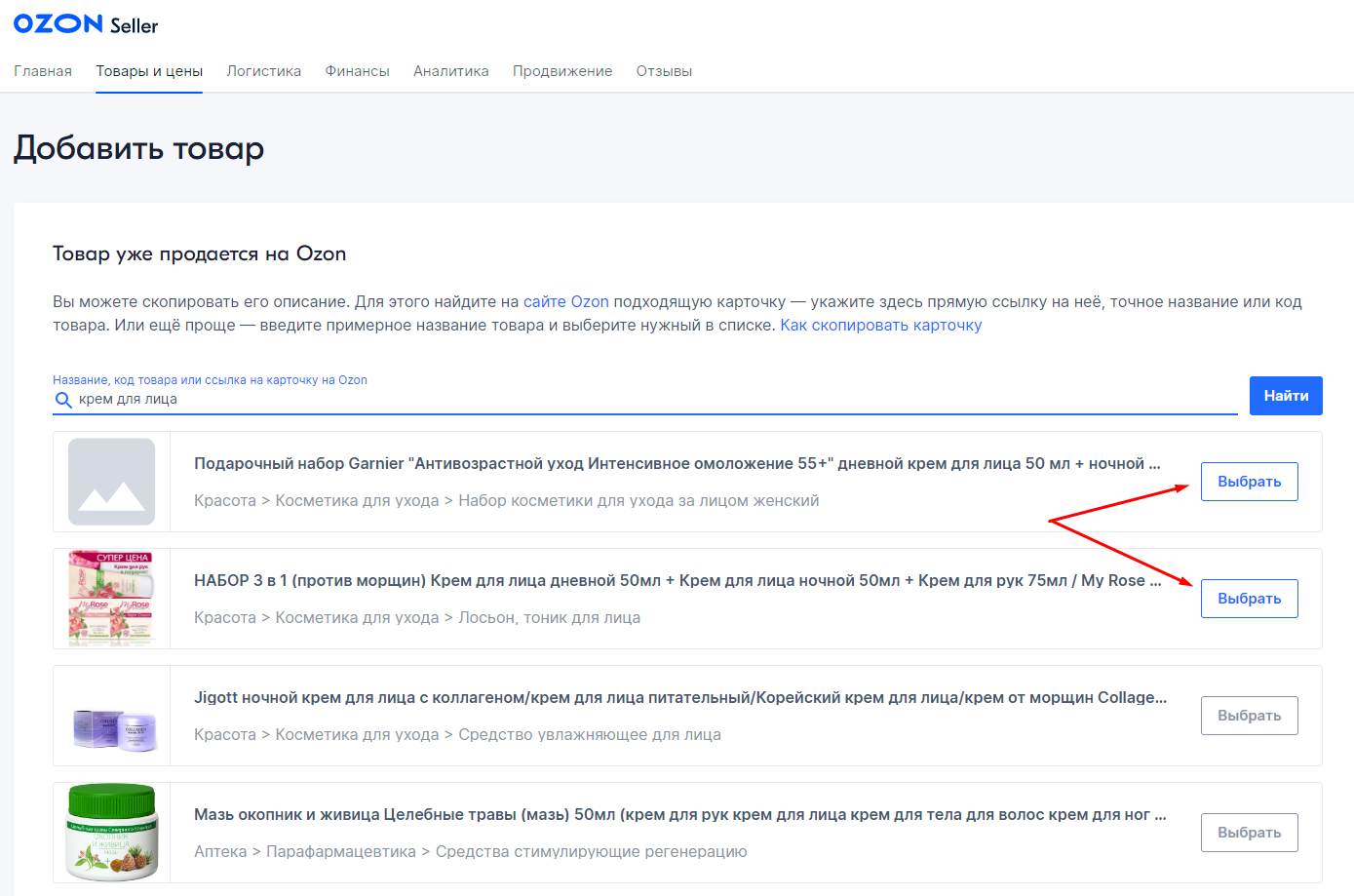Choose the Мазь окопник и живица product
Viewport: 1354px width, 896px height.
(x=1250, y=833)
